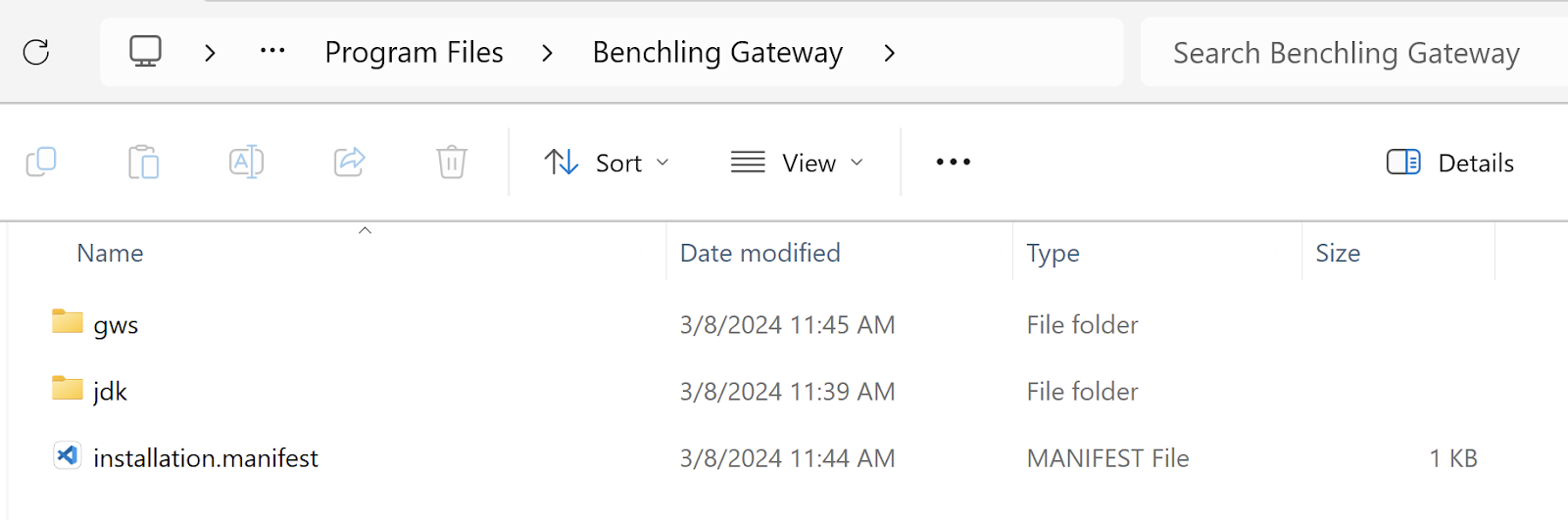This screenshot has height=520, width=1568.
Task: Toggle the Details pane button
Action: click(x=1450, y=163)
